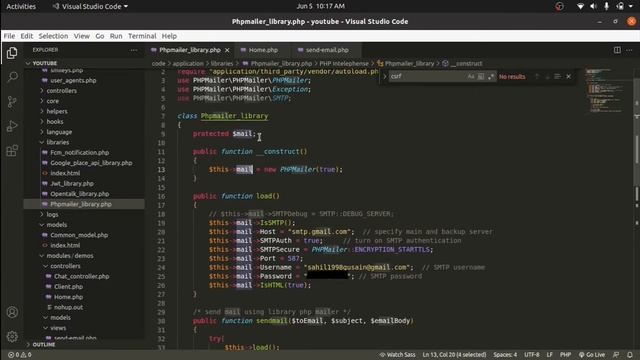Open Common_model.php in explorer
Screen dimensions: 640x360
coord(79,235)
